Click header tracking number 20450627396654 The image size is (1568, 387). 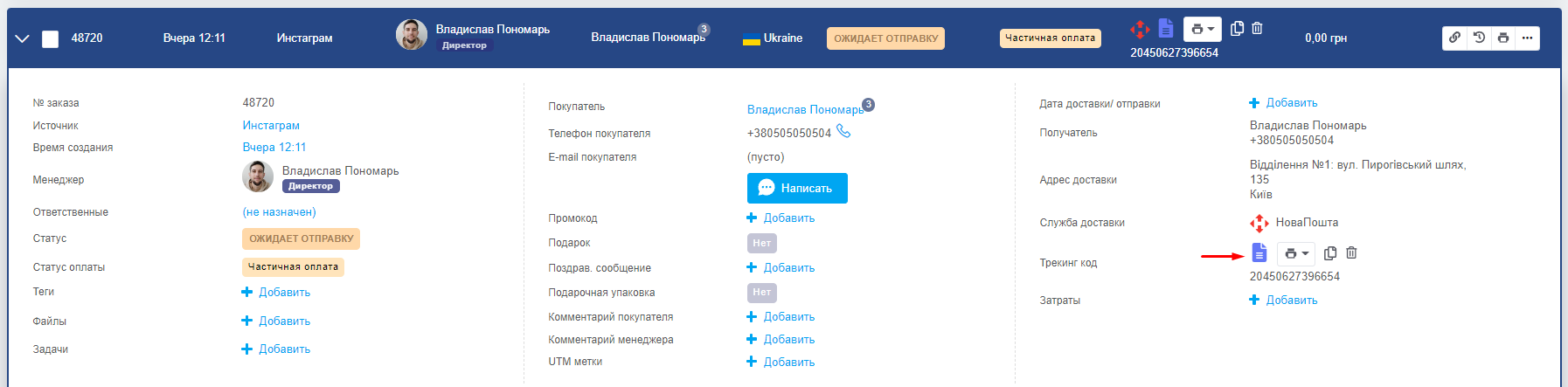click(1174, 53)
